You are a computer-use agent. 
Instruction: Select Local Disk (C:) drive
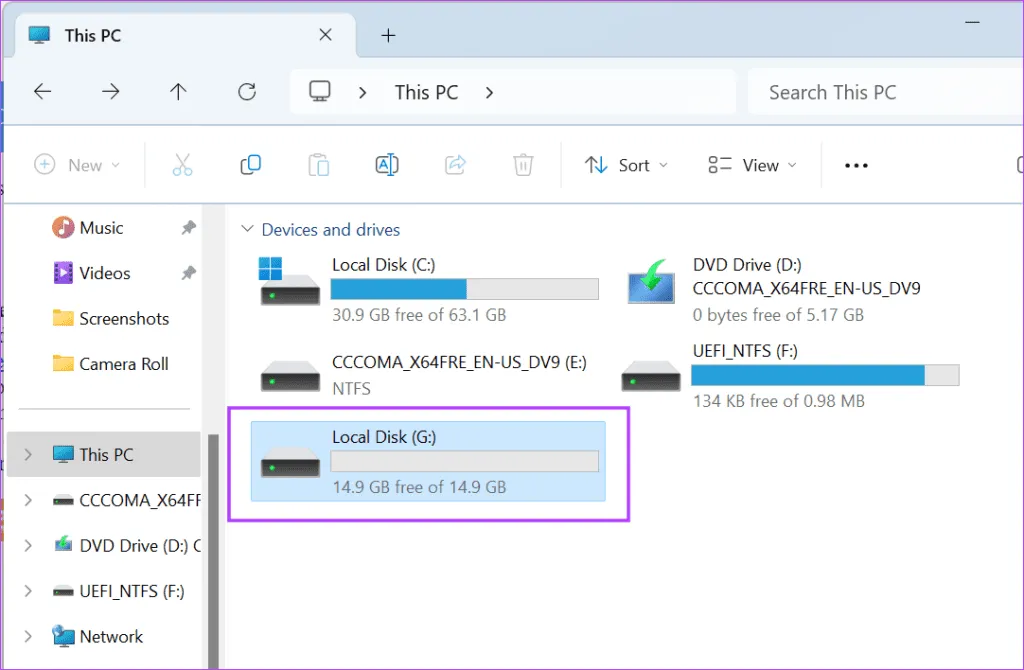tap(428, 289)
